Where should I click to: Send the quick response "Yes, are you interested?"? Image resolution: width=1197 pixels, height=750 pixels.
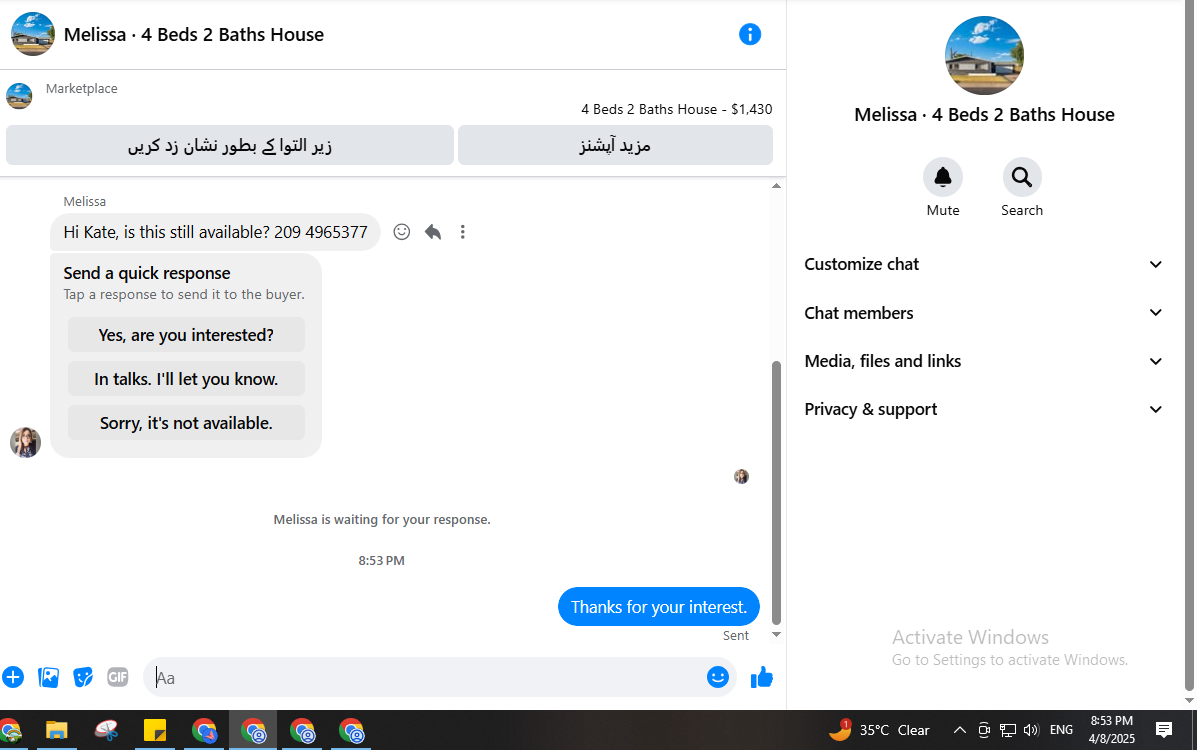186,335
